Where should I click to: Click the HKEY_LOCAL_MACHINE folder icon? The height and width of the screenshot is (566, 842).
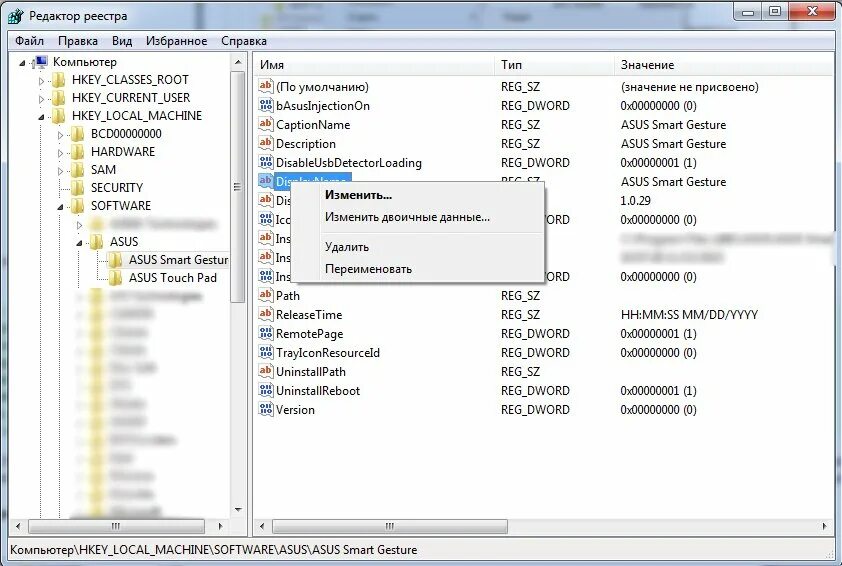(x=59, y=116)
